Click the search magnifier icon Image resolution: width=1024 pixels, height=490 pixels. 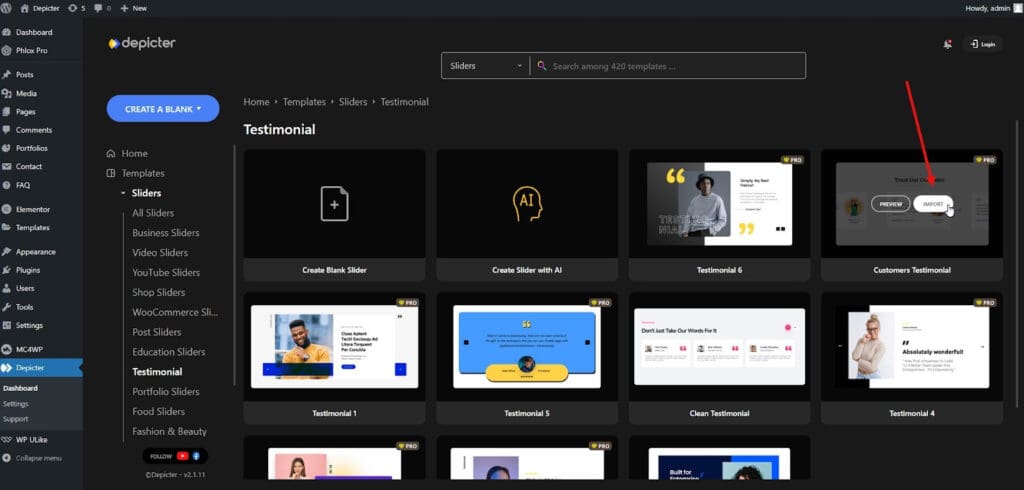click(541, 65)
